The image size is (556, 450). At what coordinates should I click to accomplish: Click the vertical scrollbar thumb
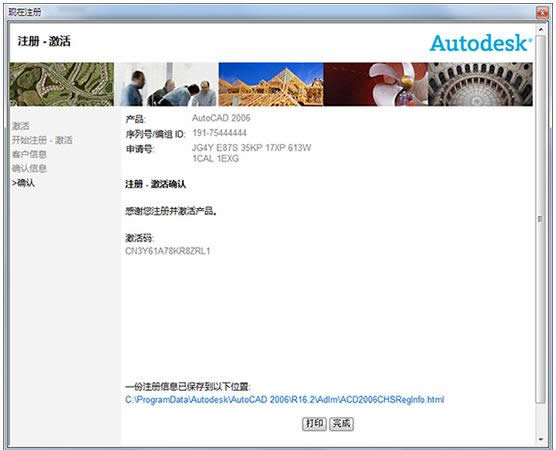tap(541, 219)
